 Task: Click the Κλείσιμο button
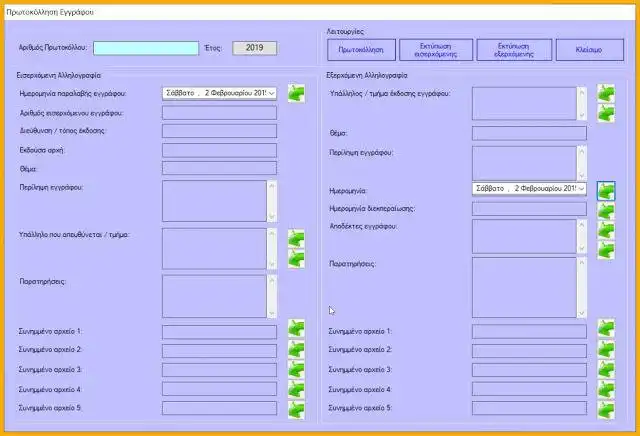click(590, 50)
